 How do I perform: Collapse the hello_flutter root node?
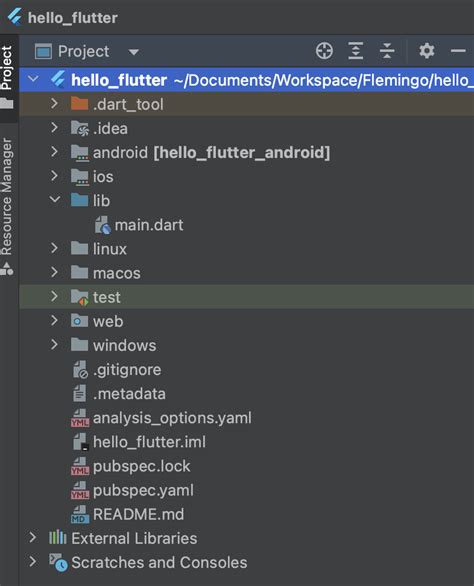[x=33, y=79]
